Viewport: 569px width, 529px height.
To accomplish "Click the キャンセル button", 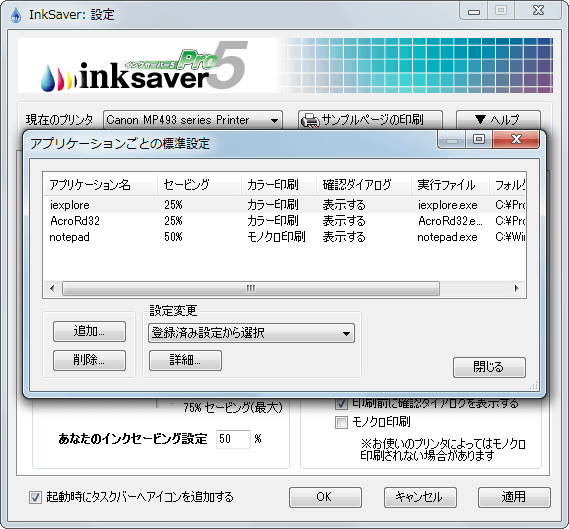I will 420,497.
